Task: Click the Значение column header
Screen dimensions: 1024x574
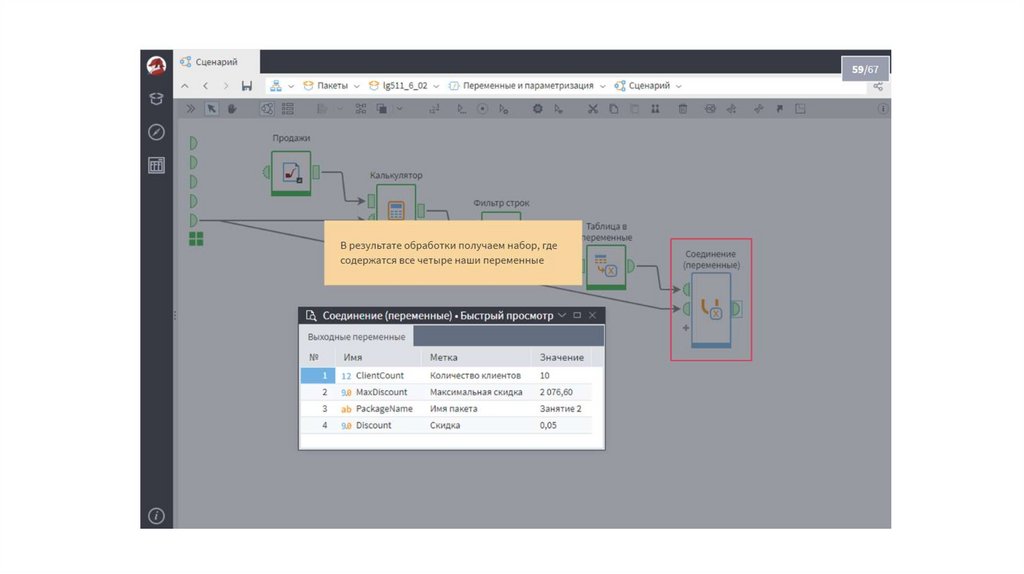Action: (561, 357)
